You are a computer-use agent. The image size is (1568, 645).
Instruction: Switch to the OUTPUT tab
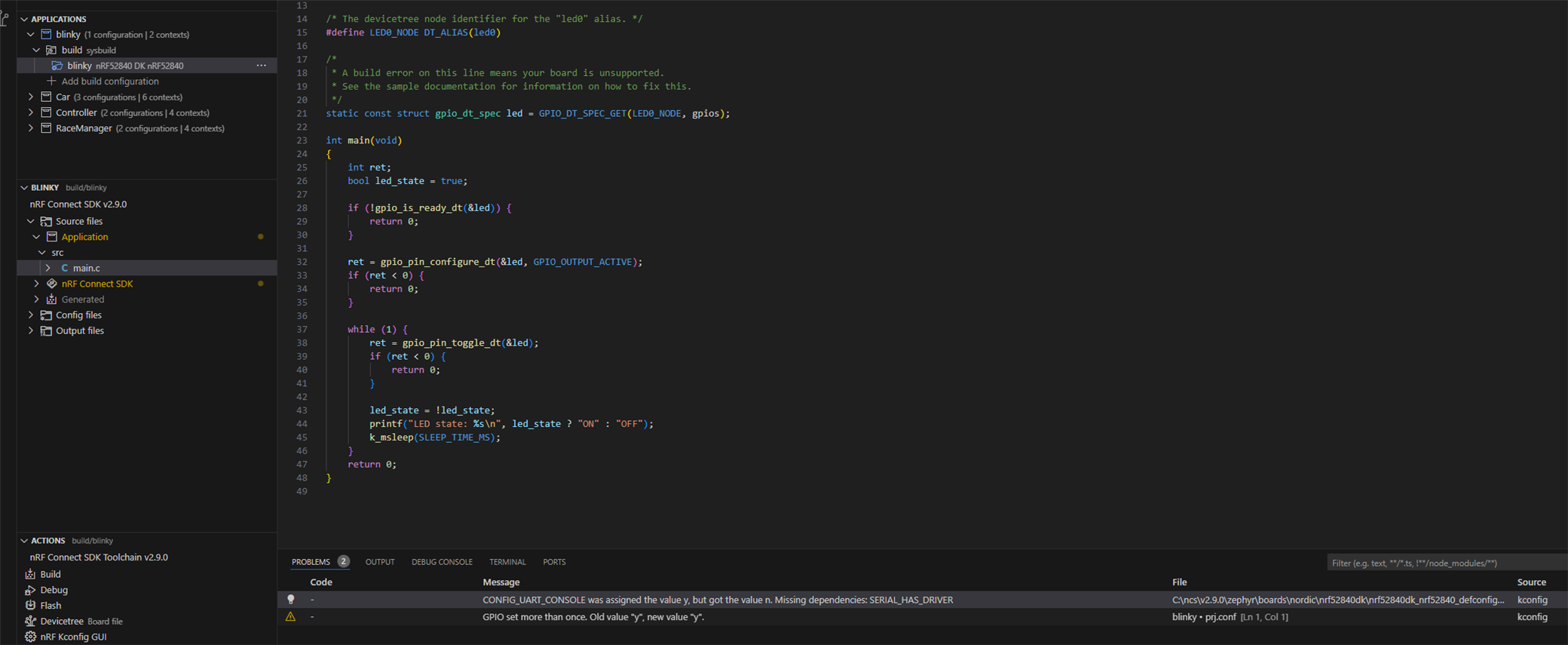pos(380,562)
